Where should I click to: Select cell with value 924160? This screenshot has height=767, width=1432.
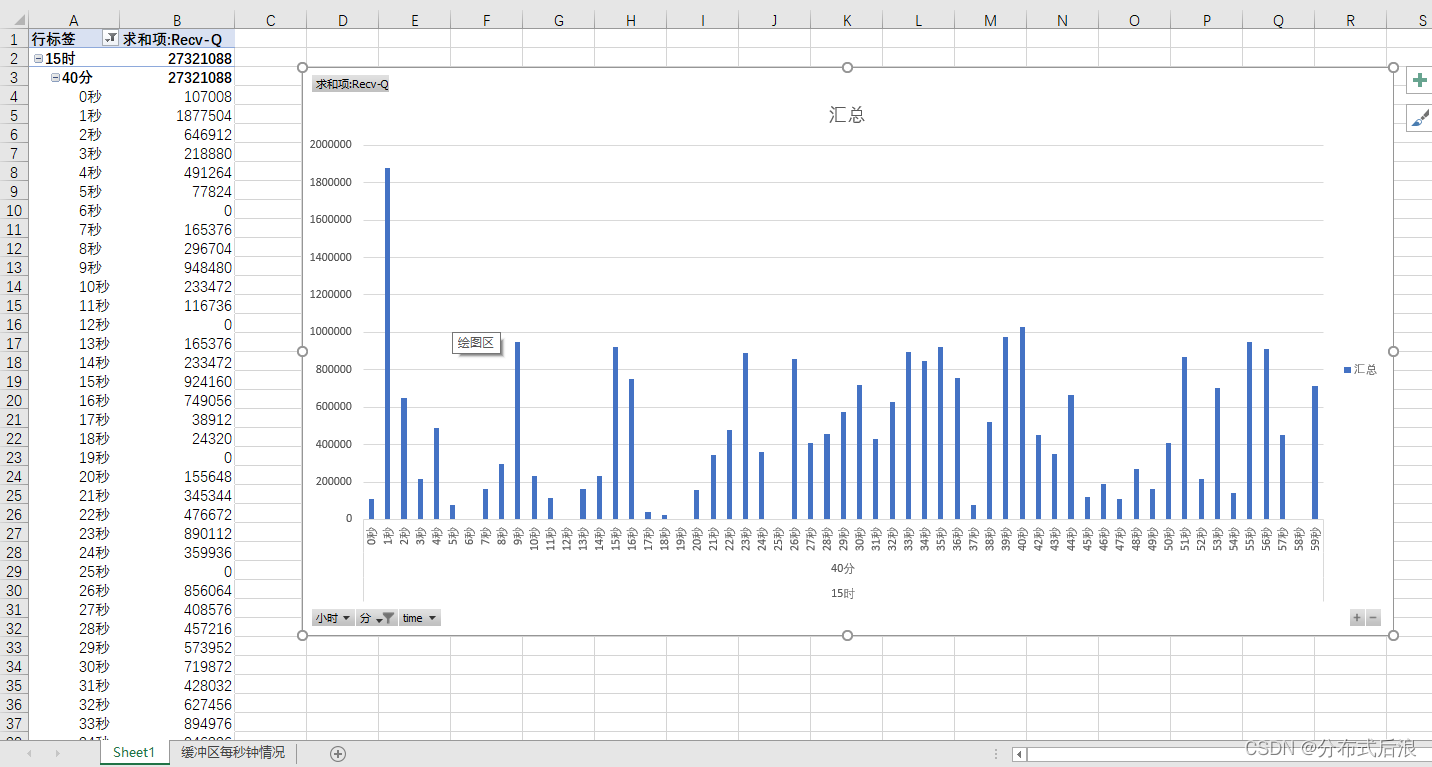[177, 381]
